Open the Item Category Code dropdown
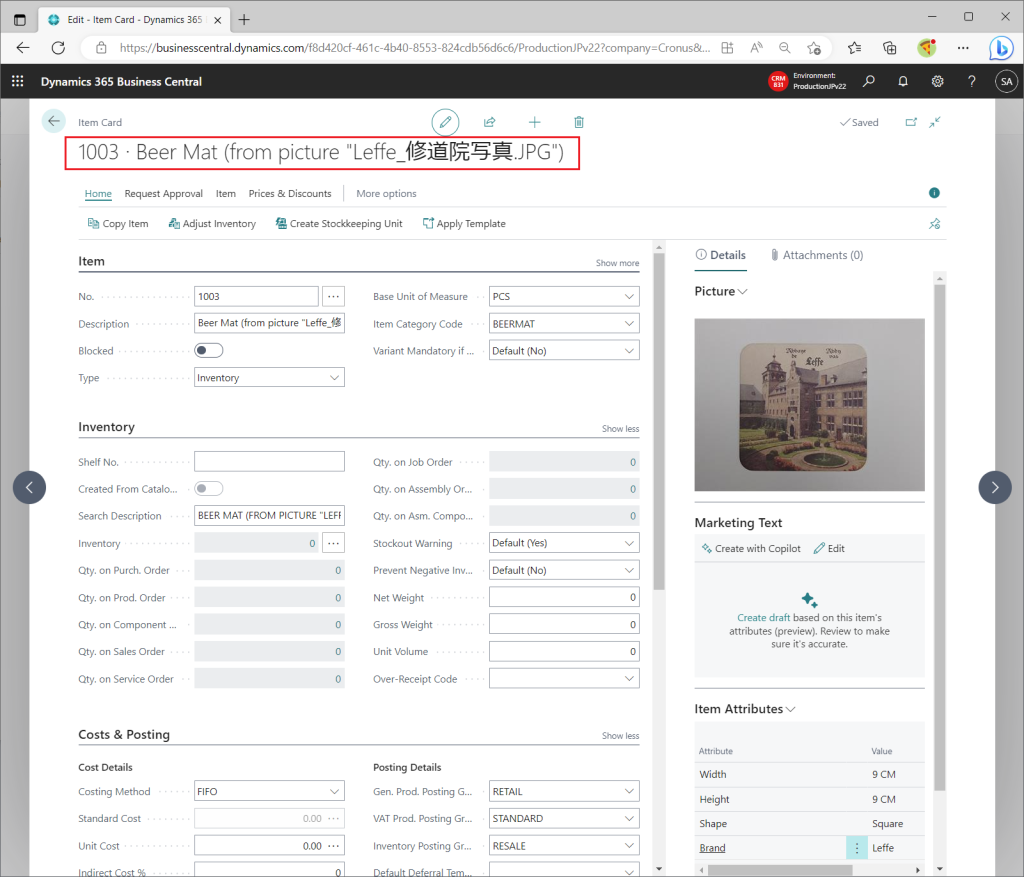This screenshot has height=877, width=1024. click(x=629, y=323)
